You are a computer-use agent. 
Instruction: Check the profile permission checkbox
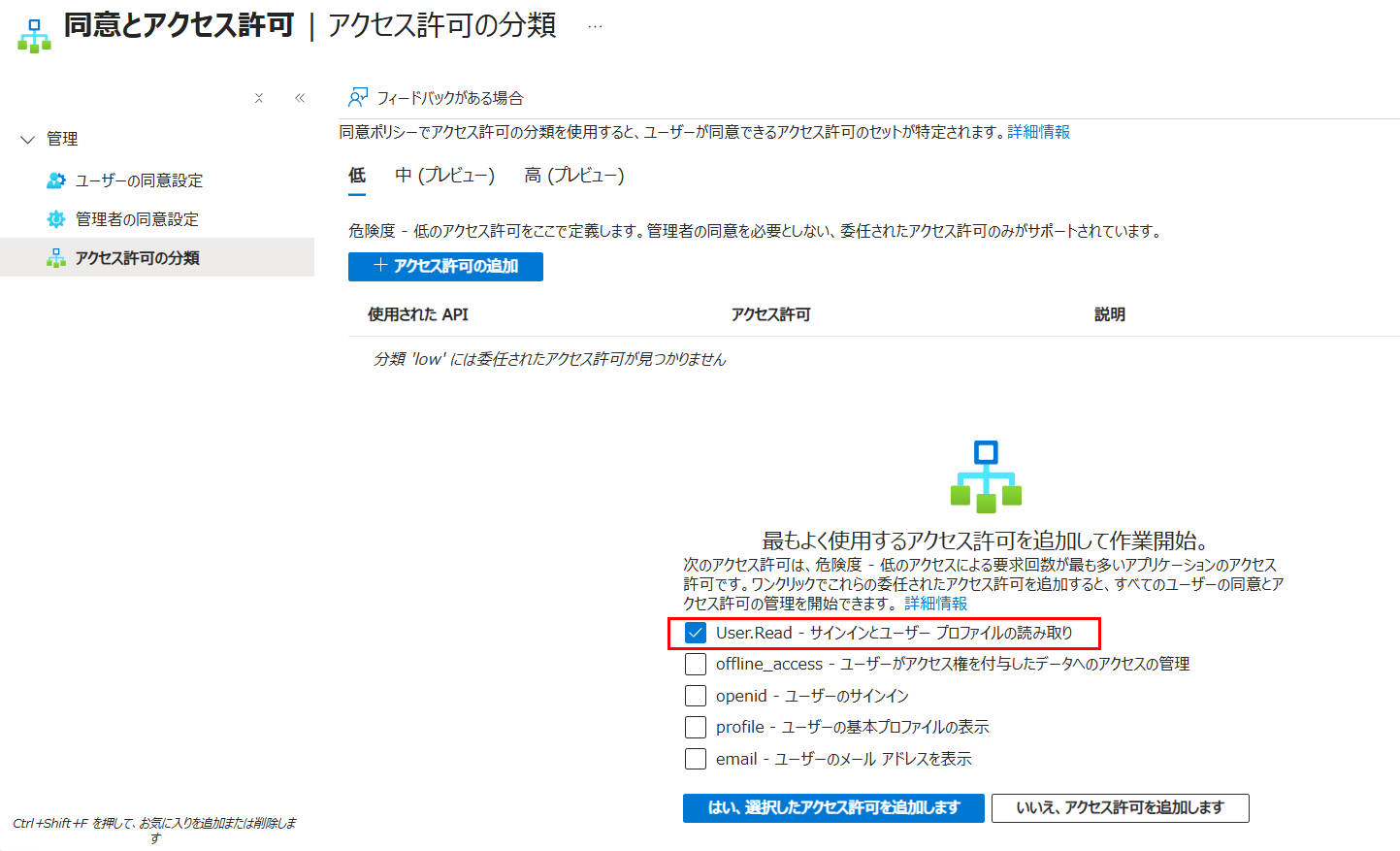pyautogui.click(x=695, y=727)
